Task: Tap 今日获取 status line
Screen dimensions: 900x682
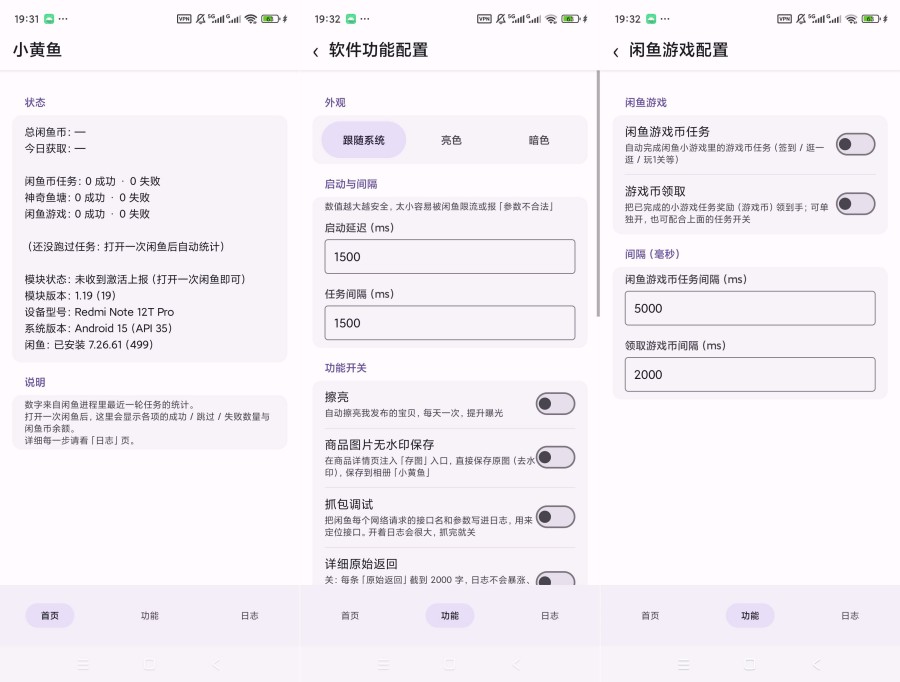Action: (55, 148)
